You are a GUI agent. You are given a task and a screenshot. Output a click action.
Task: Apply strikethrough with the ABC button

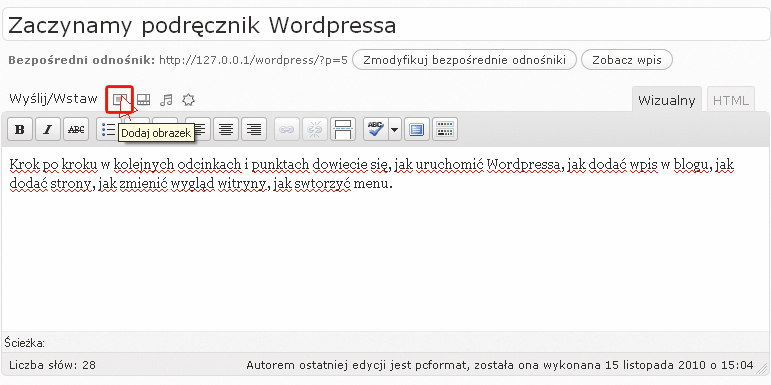click(x=76, y=129)
